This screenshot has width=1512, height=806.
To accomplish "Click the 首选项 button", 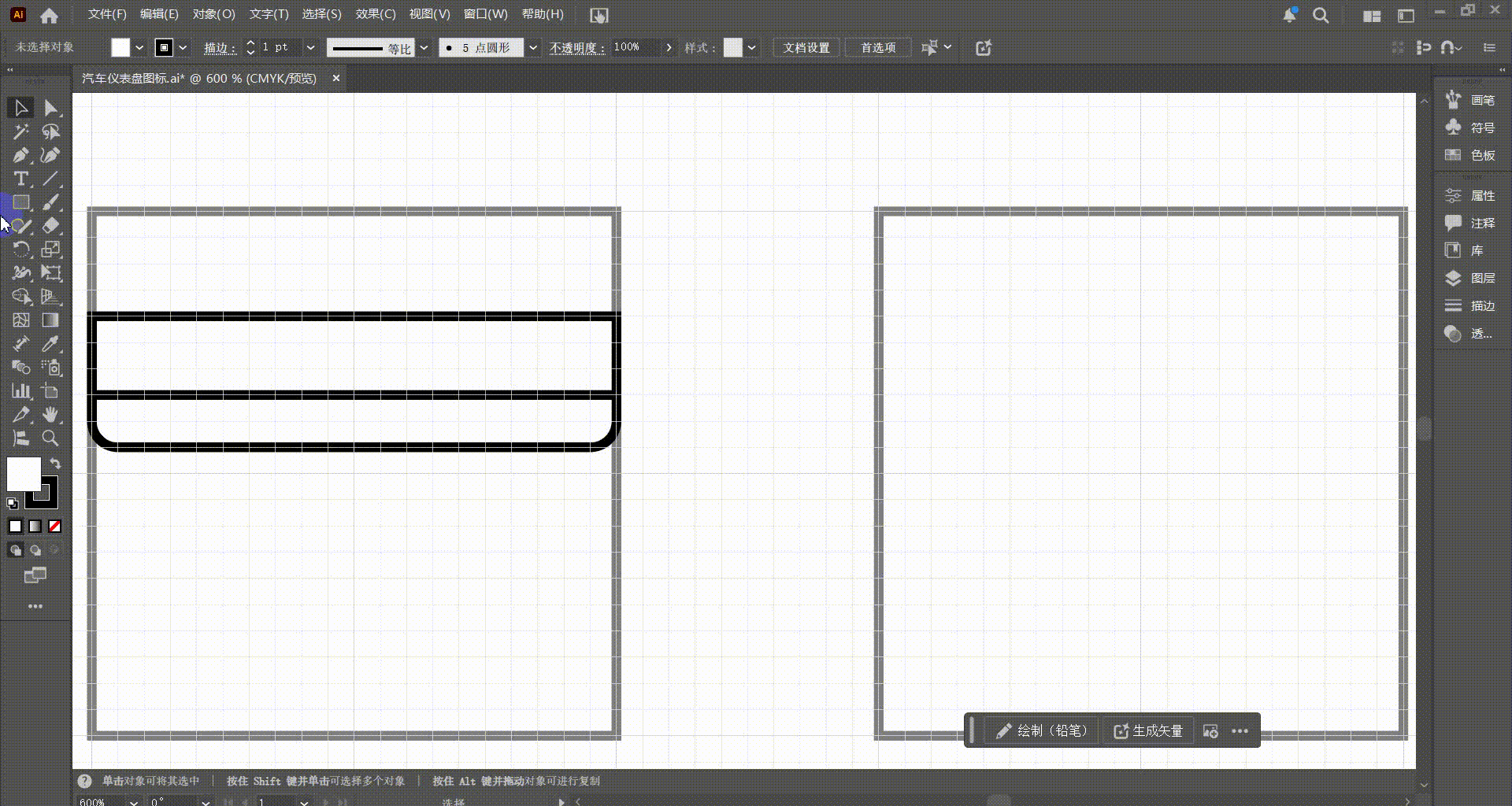I will [878, 48].
